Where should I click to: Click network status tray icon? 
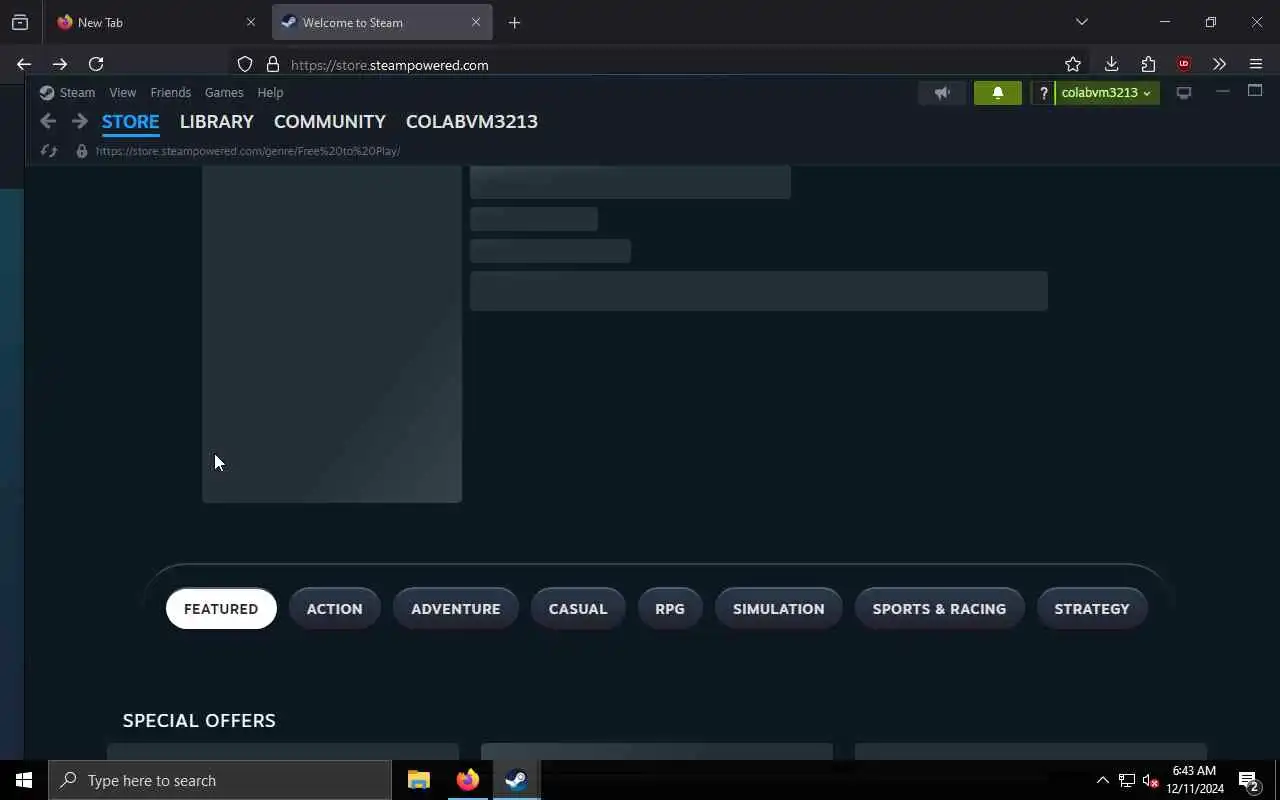[1126, 781]
